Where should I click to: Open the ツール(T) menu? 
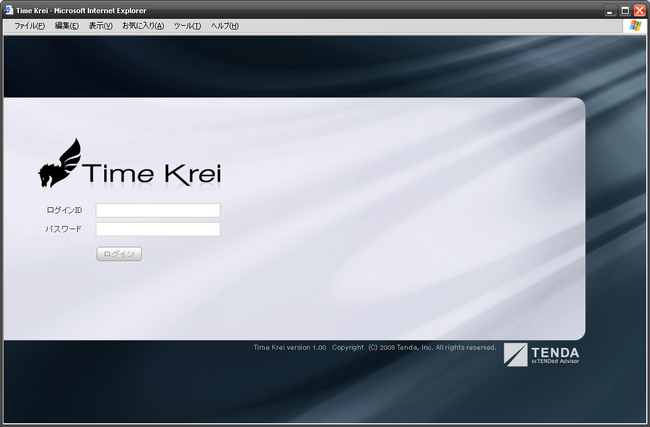[x=187, y=26]
